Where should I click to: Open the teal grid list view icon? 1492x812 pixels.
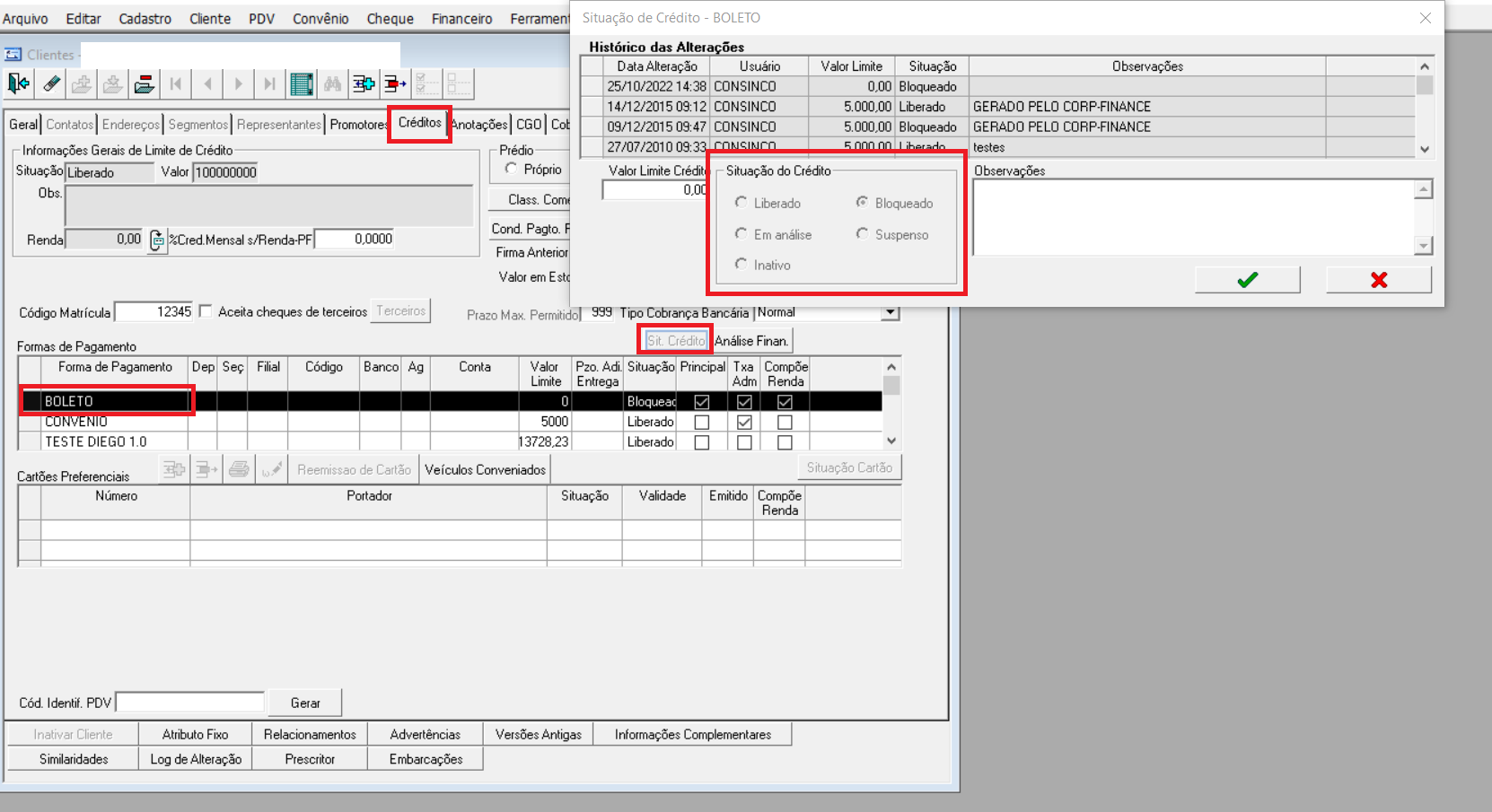click(x=302, y=84)
